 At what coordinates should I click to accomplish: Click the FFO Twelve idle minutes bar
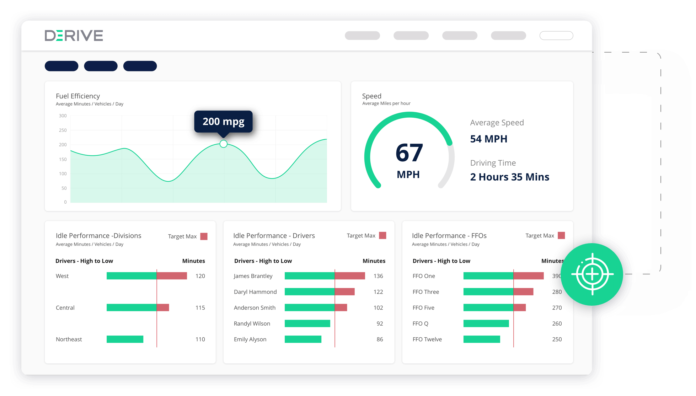(482, 339)
